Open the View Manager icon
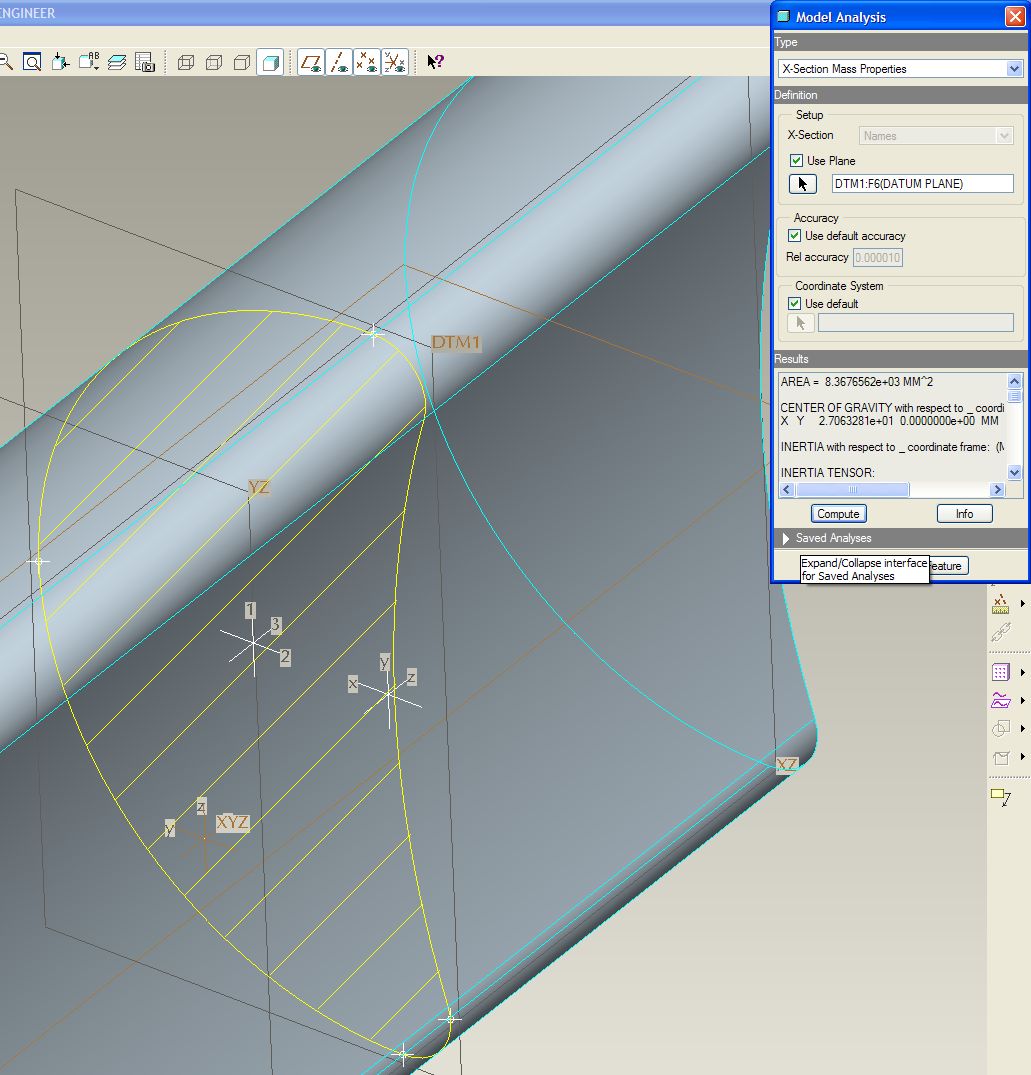This screenshot has height=1075, width=1031. tap(144, 62)
